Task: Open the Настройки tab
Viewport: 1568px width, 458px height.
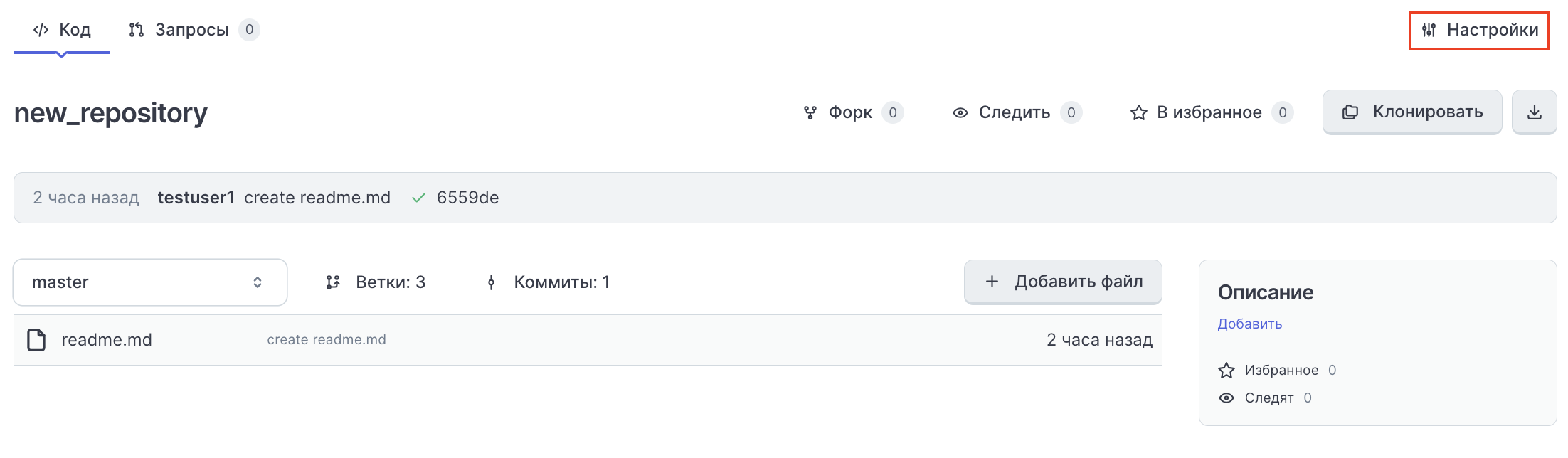Action: [1479, 30]
